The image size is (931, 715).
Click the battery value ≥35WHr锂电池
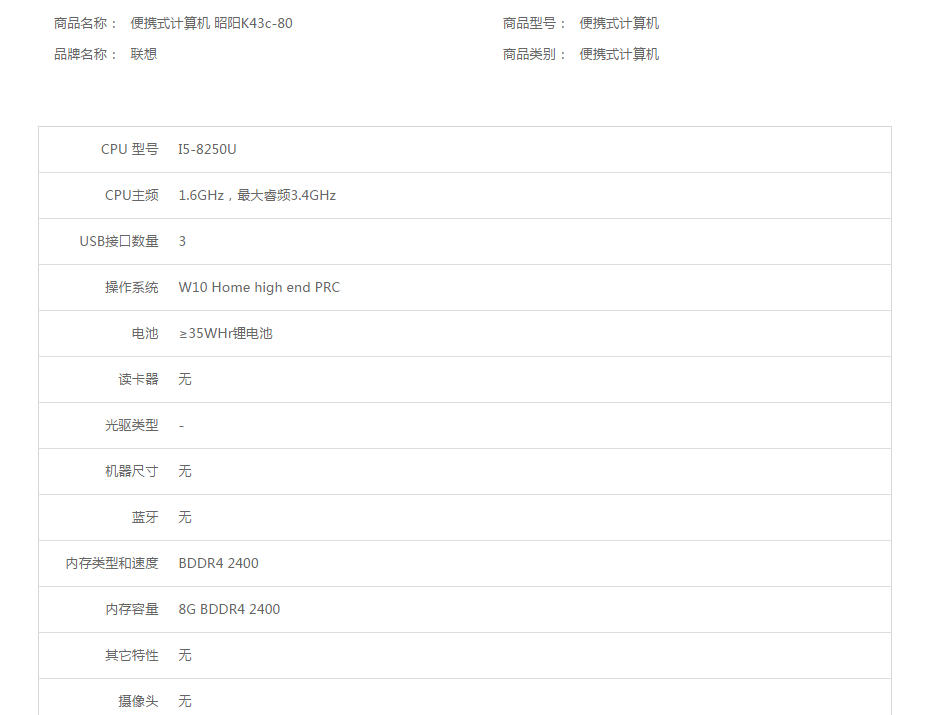(x=225, y=333)
